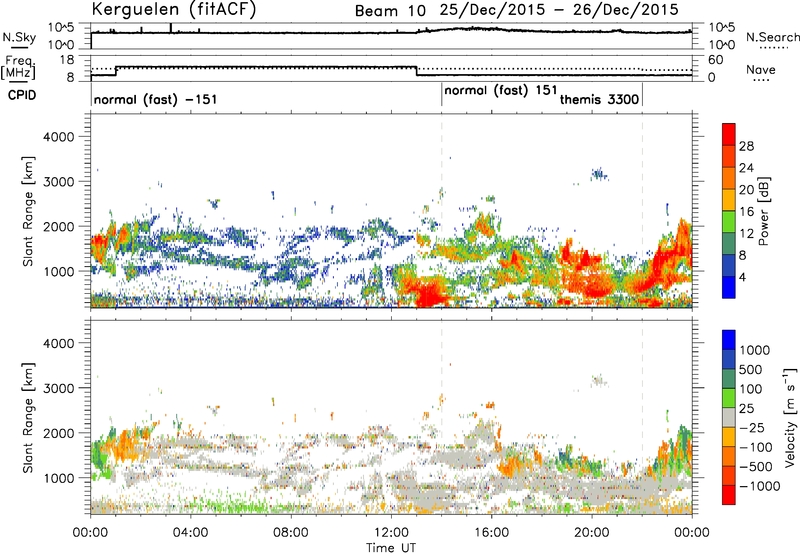The height and width of the screenshot is (554, 800).
Task: Pick the red top segment of Power color bar
Action: coord(729,135)
